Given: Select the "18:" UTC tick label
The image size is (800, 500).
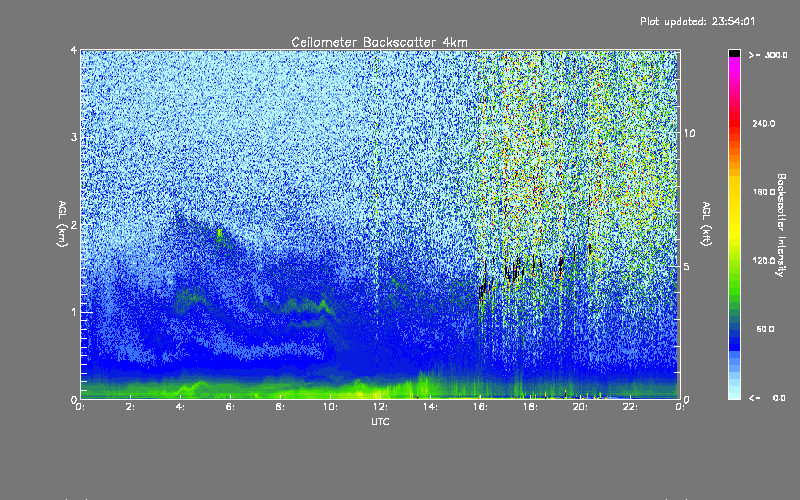Looking at the screenshot, I should pyautogui.click(x=529, y=407).
